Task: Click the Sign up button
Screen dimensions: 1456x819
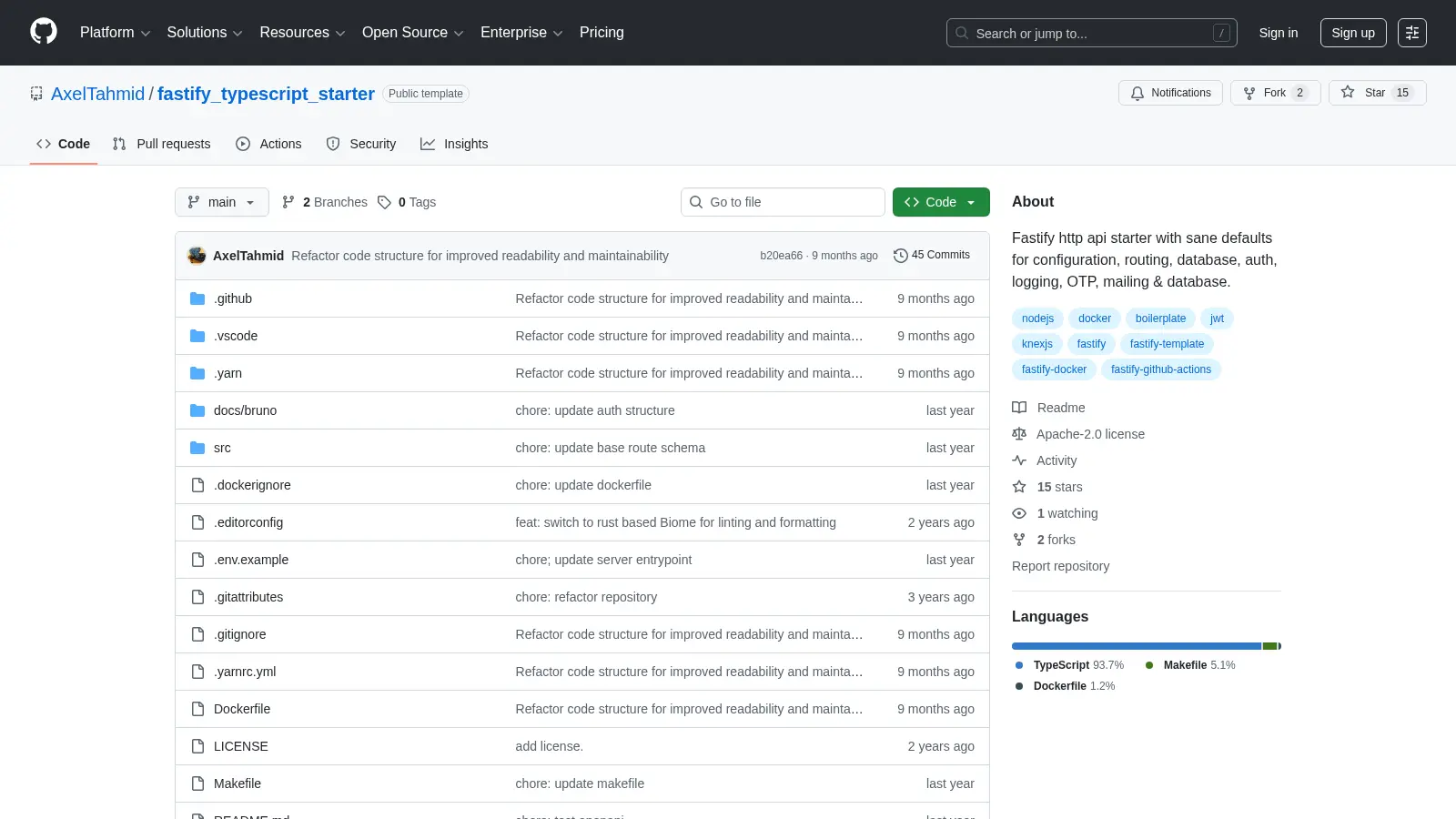Action: pyautogui.click(x=1353, y=33)
